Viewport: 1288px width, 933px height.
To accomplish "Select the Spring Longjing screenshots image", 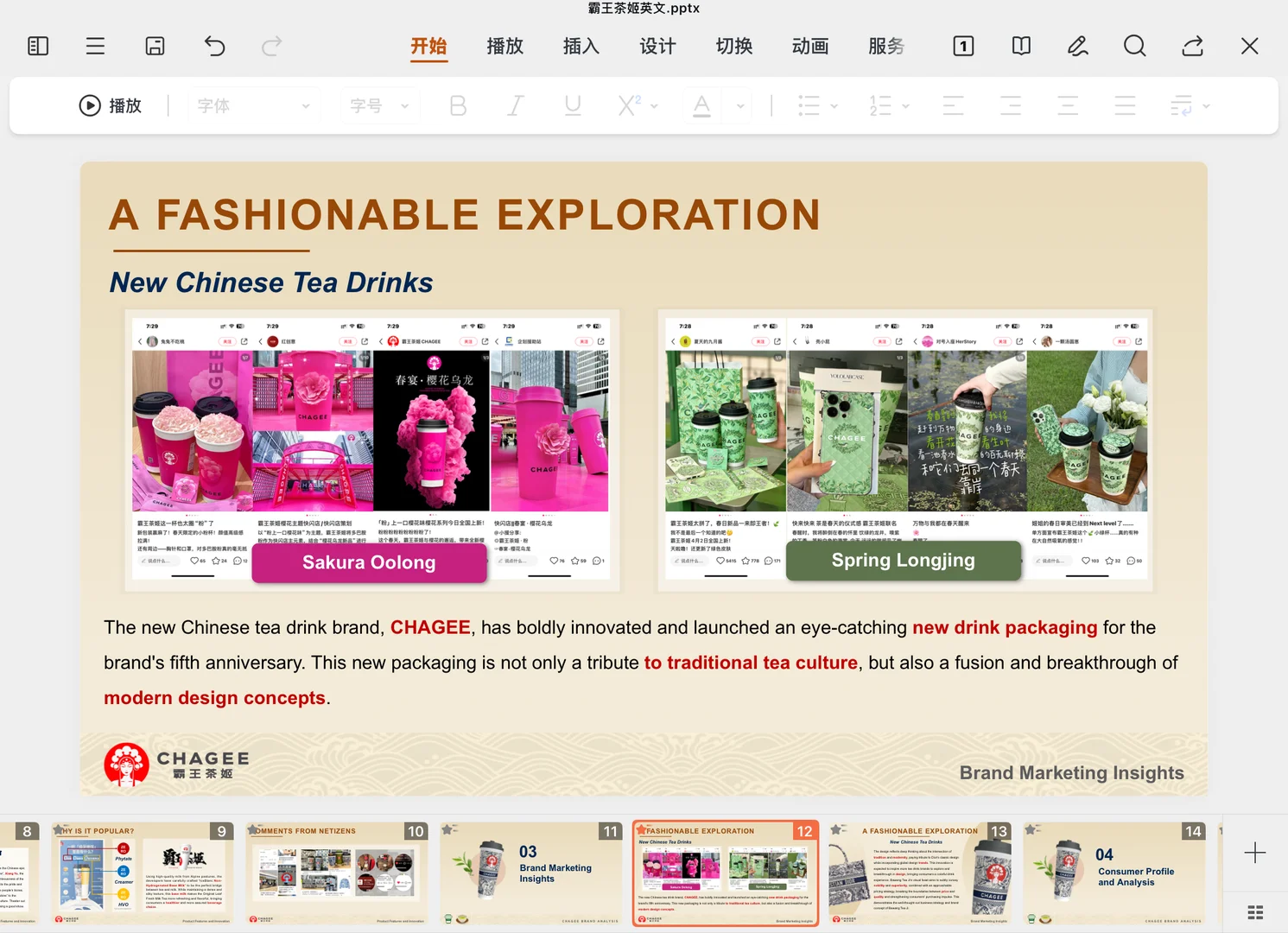I will pyautogui.click(x=905, y=451).
